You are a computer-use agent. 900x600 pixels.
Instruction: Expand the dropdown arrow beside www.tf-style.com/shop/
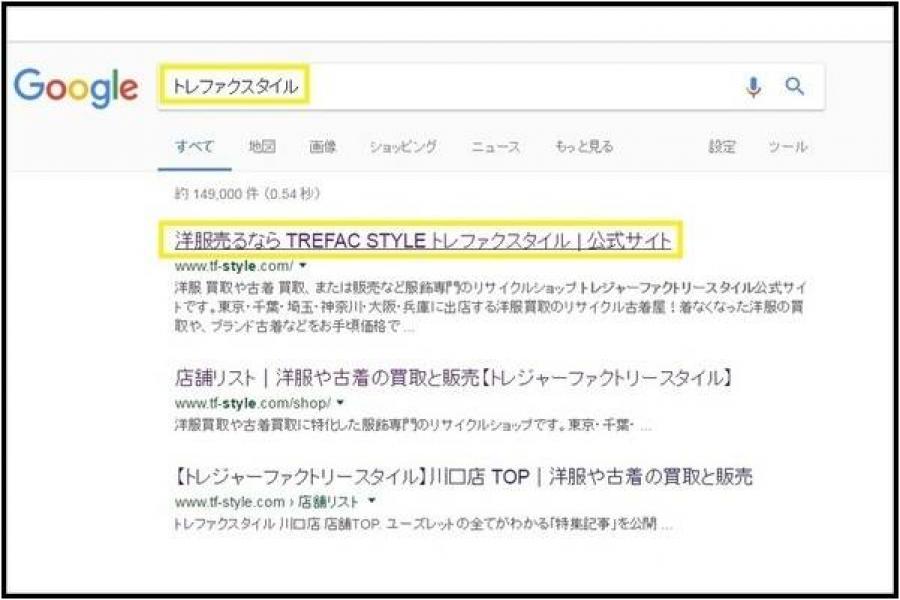click(x=340, y=403)
